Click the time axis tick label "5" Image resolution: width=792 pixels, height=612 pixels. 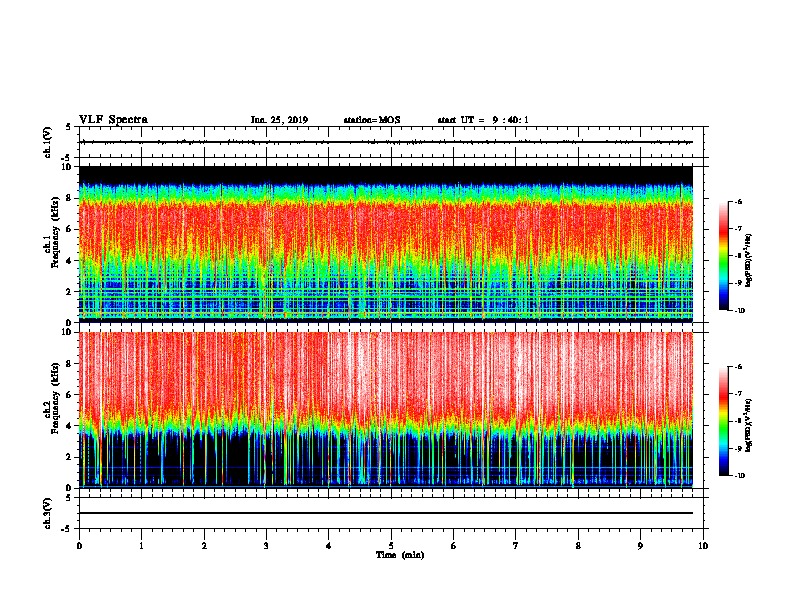391,546
